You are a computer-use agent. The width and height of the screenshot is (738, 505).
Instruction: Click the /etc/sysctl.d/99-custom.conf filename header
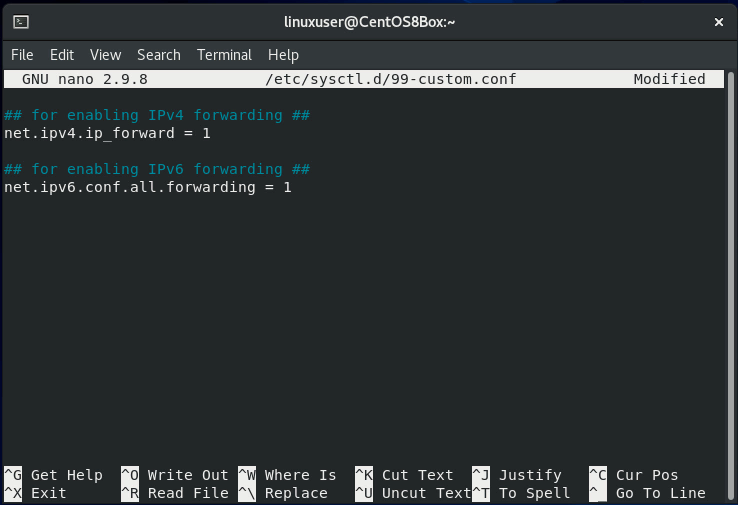[390, 79]
